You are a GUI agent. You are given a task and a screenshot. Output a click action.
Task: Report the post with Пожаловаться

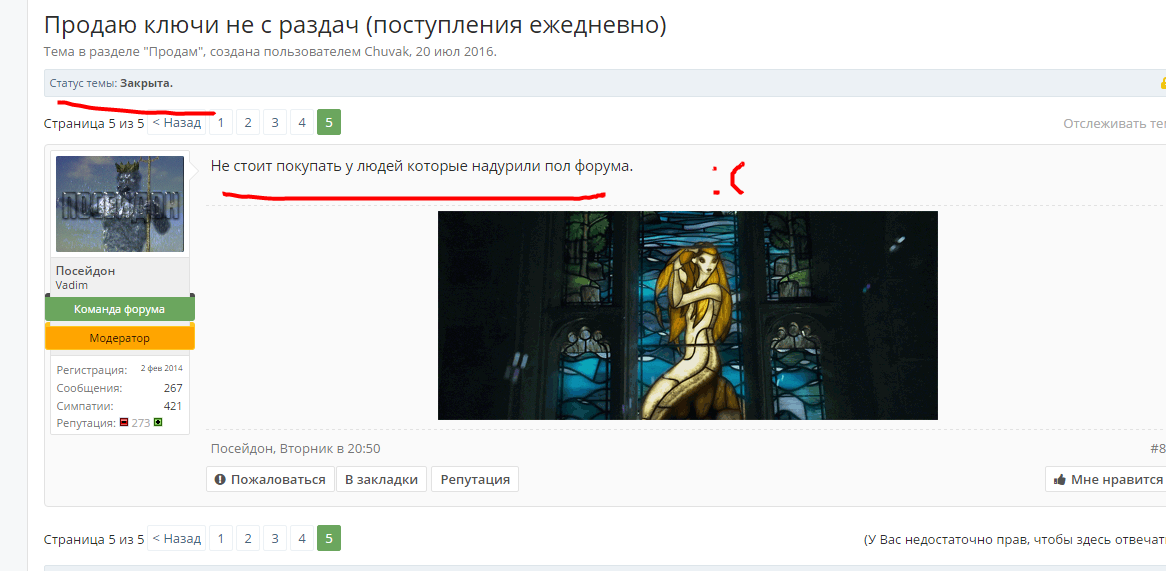(270, 480)
